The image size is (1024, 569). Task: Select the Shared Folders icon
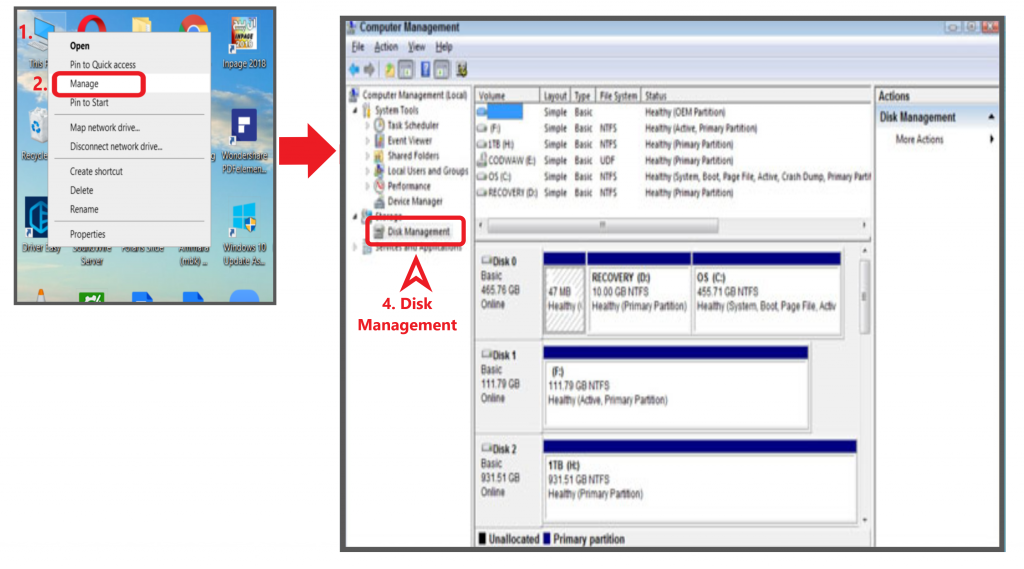click(x=379, y=155)
